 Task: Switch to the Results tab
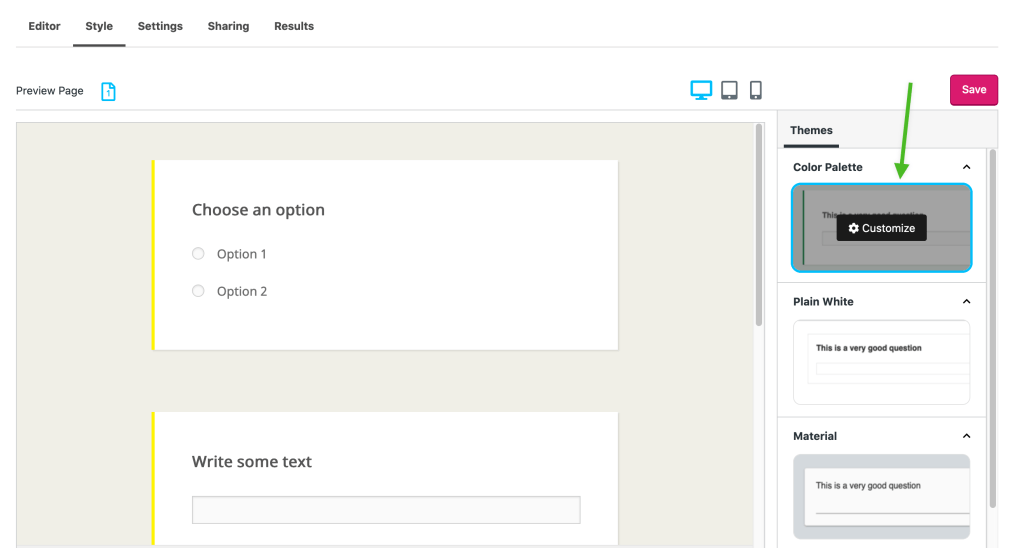click(294, 26)
